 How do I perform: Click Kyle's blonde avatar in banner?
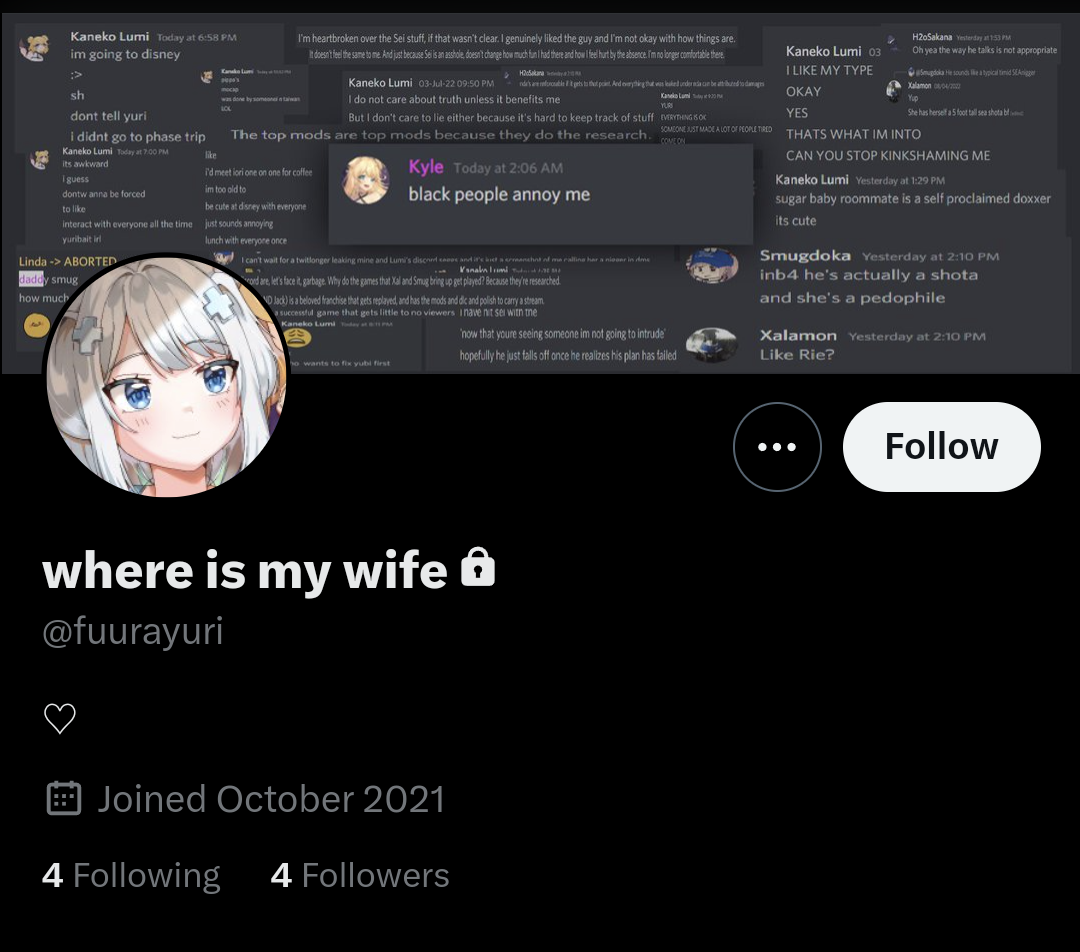pyautogui.click(x=366, y=180)
